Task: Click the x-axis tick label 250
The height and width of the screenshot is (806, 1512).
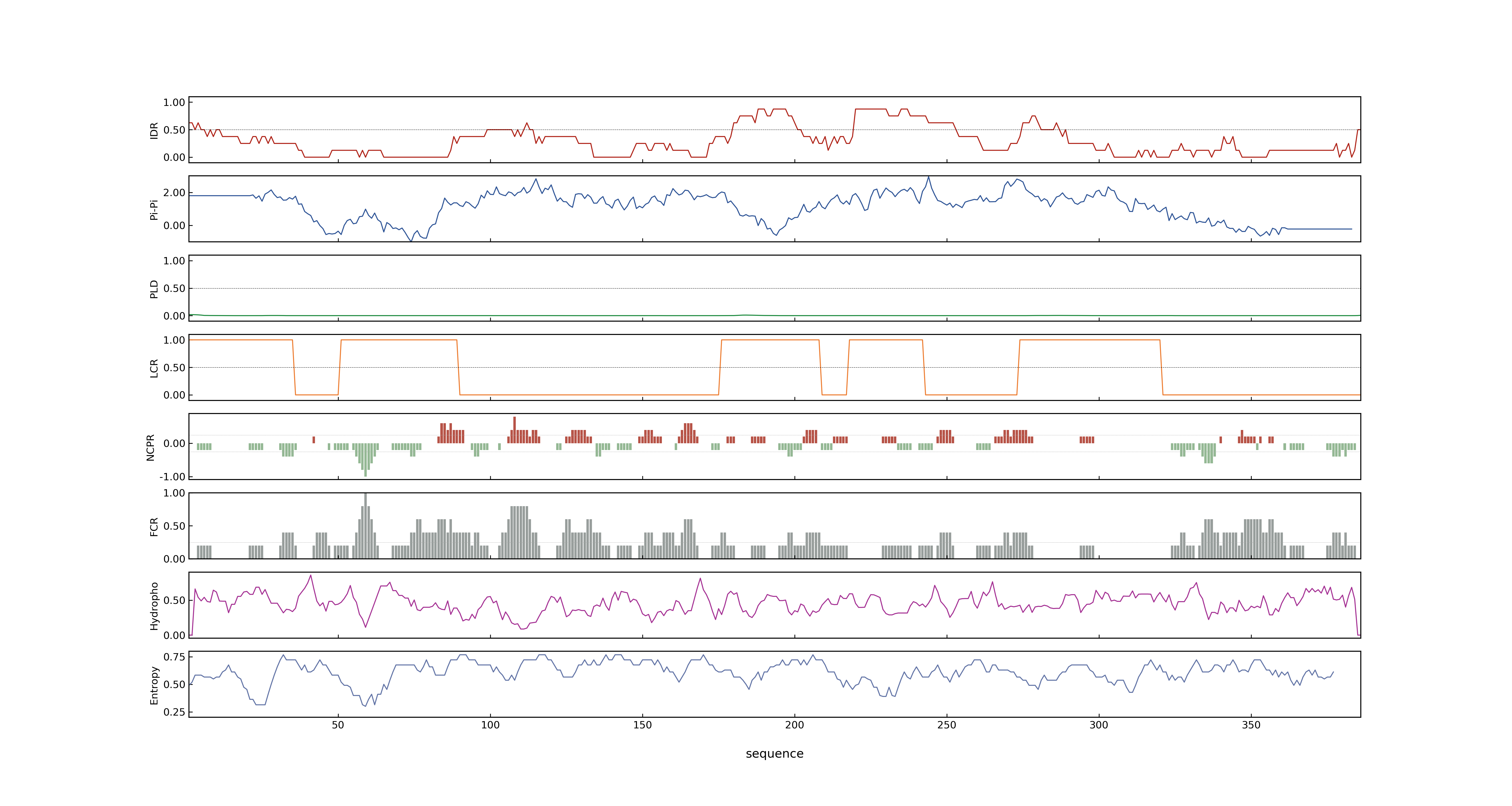Action: (x=947, y=725)
